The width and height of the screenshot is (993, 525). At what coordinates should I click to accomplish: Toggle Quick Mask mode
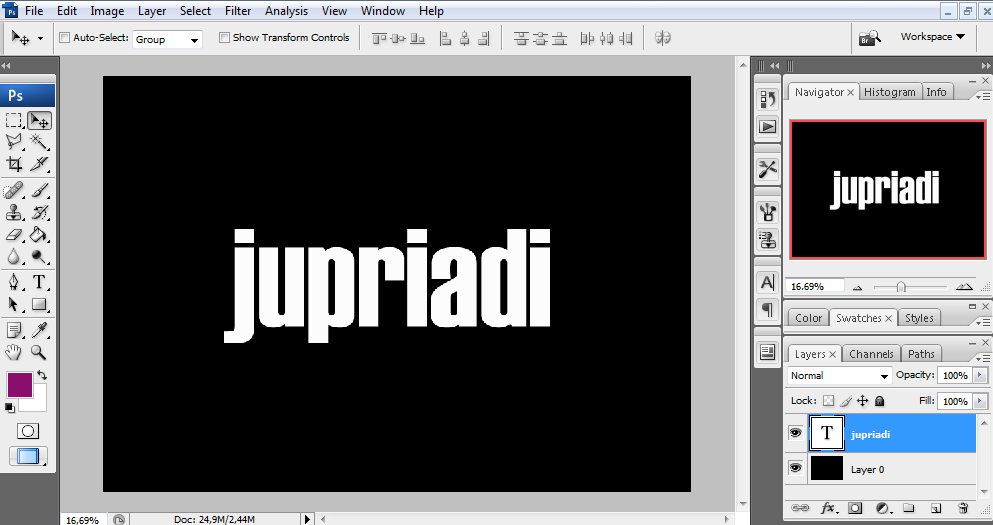click(27, 431)
